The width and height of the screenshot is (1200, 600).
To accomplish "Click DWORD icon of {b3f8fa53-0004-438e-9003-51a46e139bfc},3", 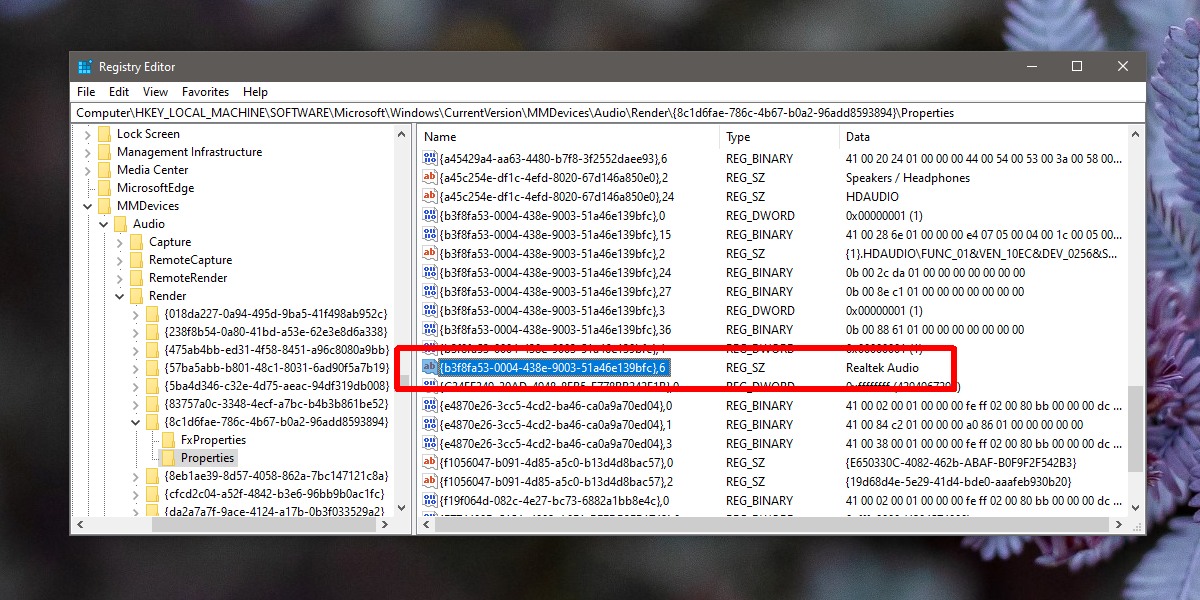I will pyautogui.click(x=430, y=311).
